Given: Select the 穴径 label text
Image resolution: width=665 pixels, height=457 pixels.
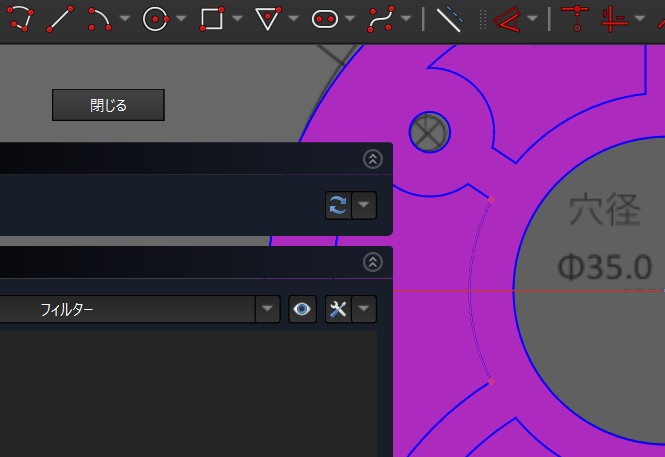Looking at the screenshot, I should (604, 209).
